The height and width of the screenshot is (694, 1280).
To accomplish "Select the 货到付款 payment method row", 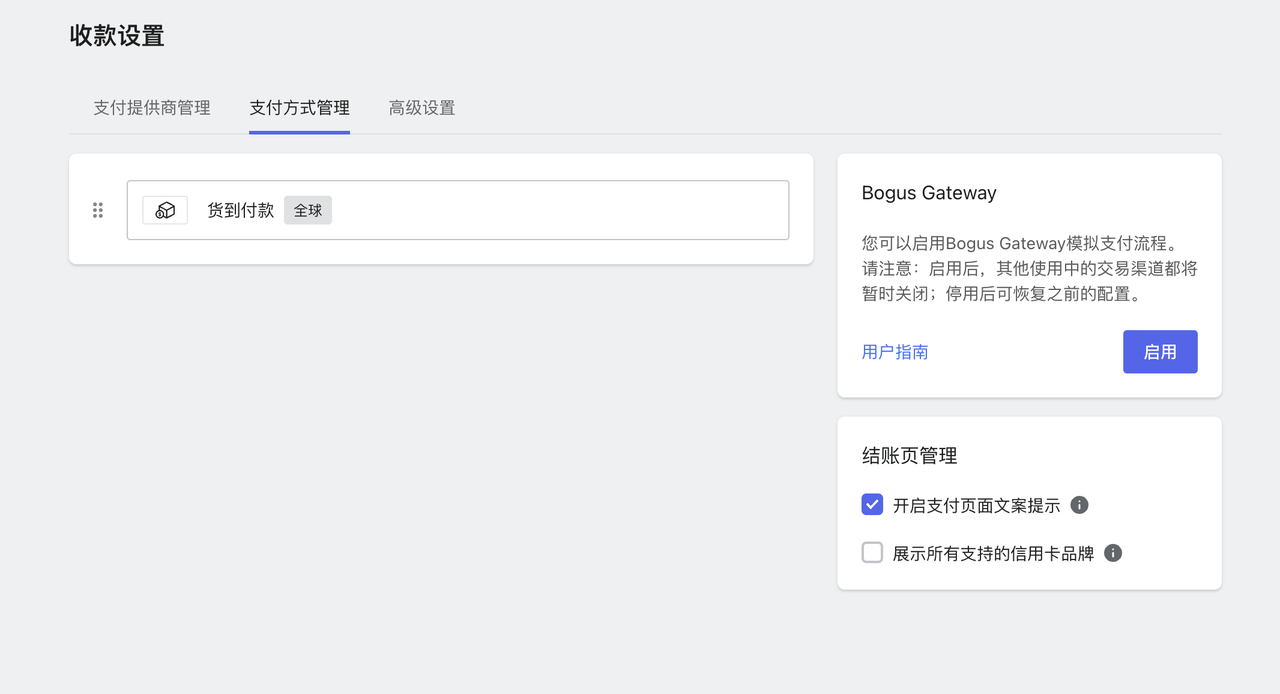I will click(457, 210).
